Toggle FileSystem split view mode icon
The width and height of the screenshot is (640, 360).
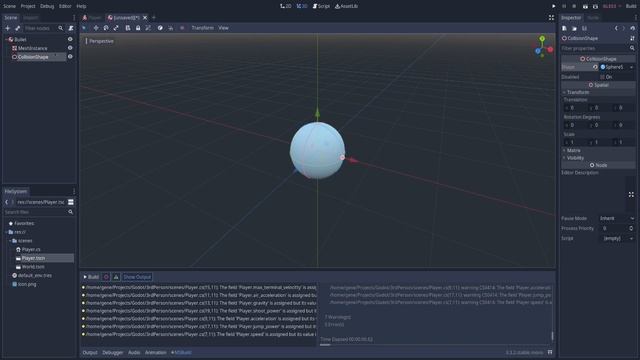71,202
